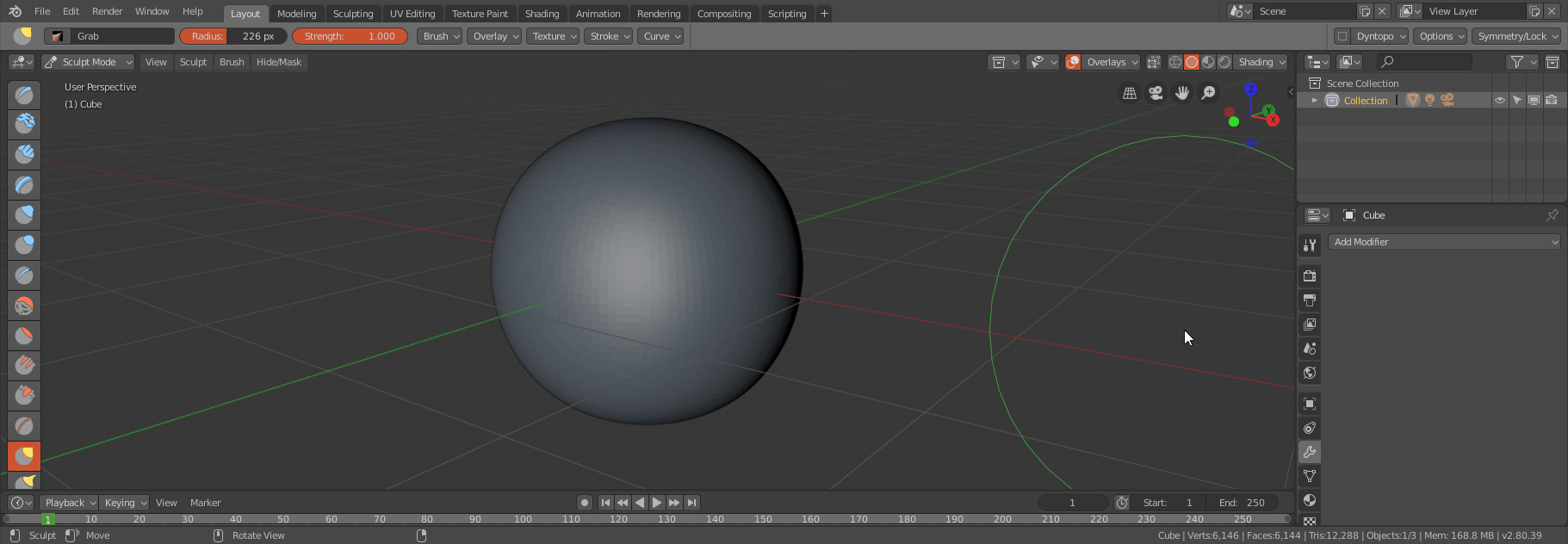Image resolution: width=1568 pixels, height=544 pixels.
Task: Toggle Collection render camera icon
Action: click(x=1552, y=101)
